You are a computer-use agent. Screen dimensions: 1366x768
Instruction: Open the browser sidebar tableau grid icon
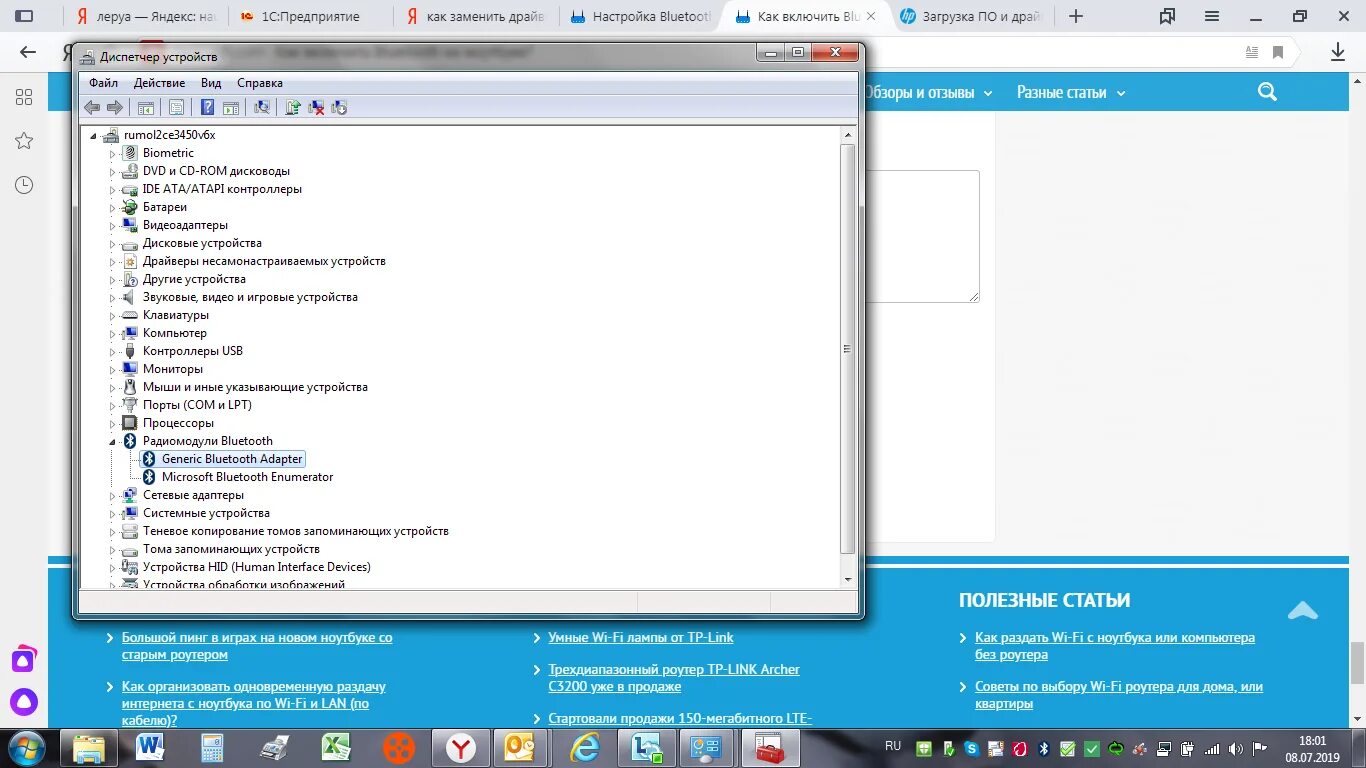click(x=24, y=97)
